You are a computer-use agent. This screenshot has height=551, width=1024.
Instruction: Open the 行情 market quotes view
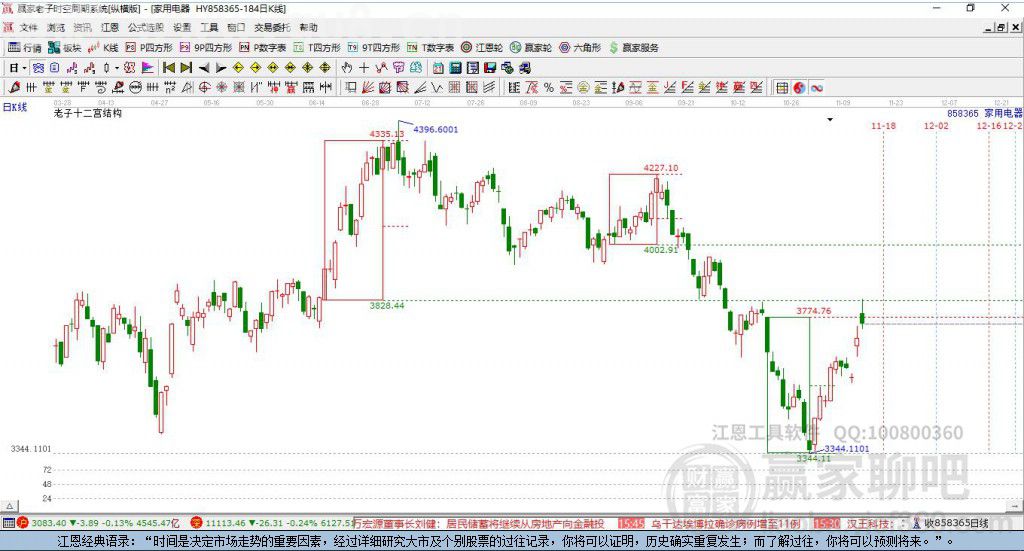click(25, 48)
